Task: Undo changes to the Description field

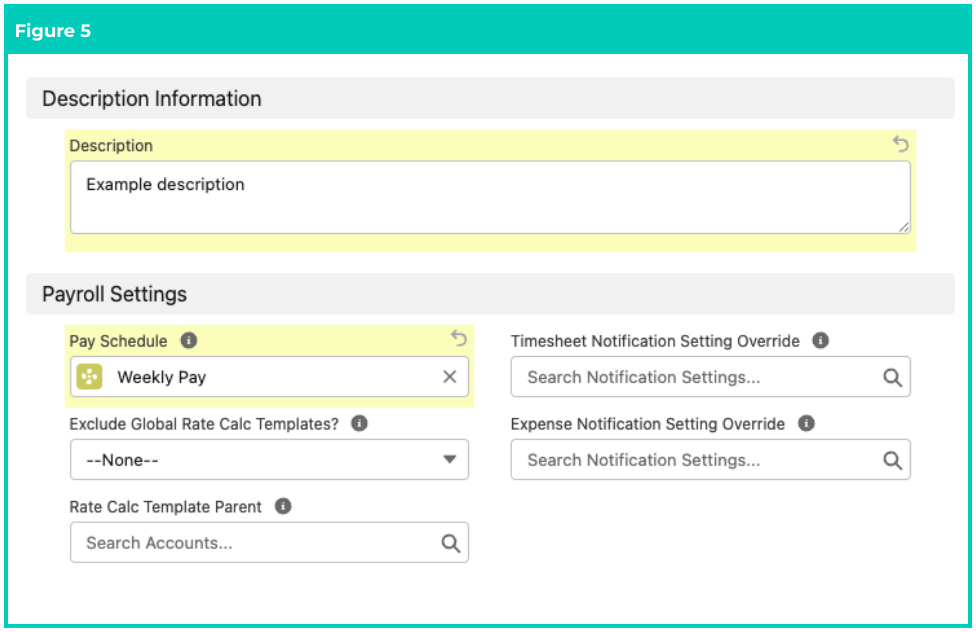Action: click(x=900, y=144)
